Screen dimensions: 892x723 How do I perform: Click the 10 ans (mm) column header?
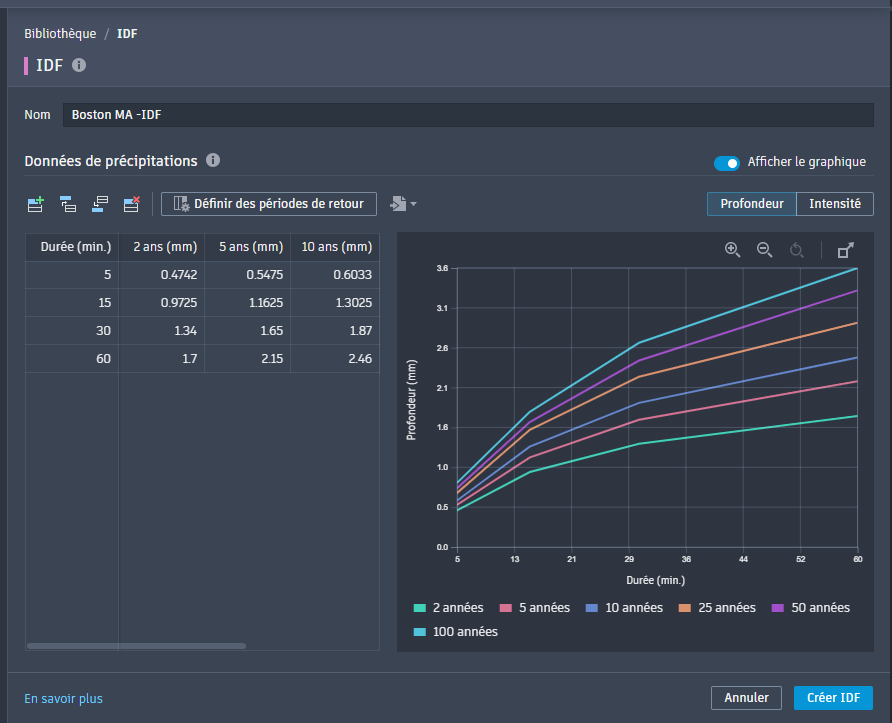pos(335,247)
